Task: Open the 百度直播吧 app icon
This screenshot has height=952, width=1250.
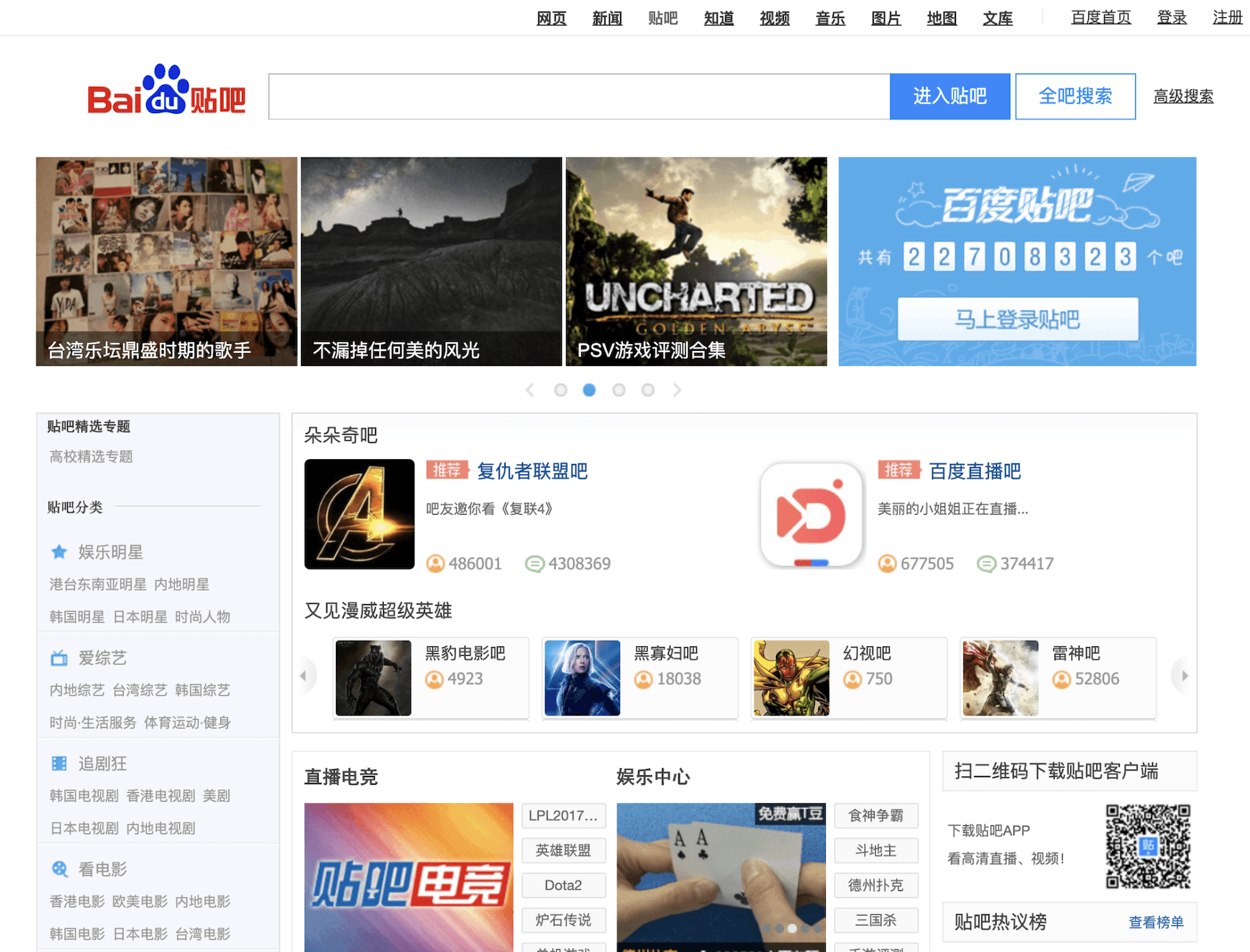Action: tap(811, 514)
